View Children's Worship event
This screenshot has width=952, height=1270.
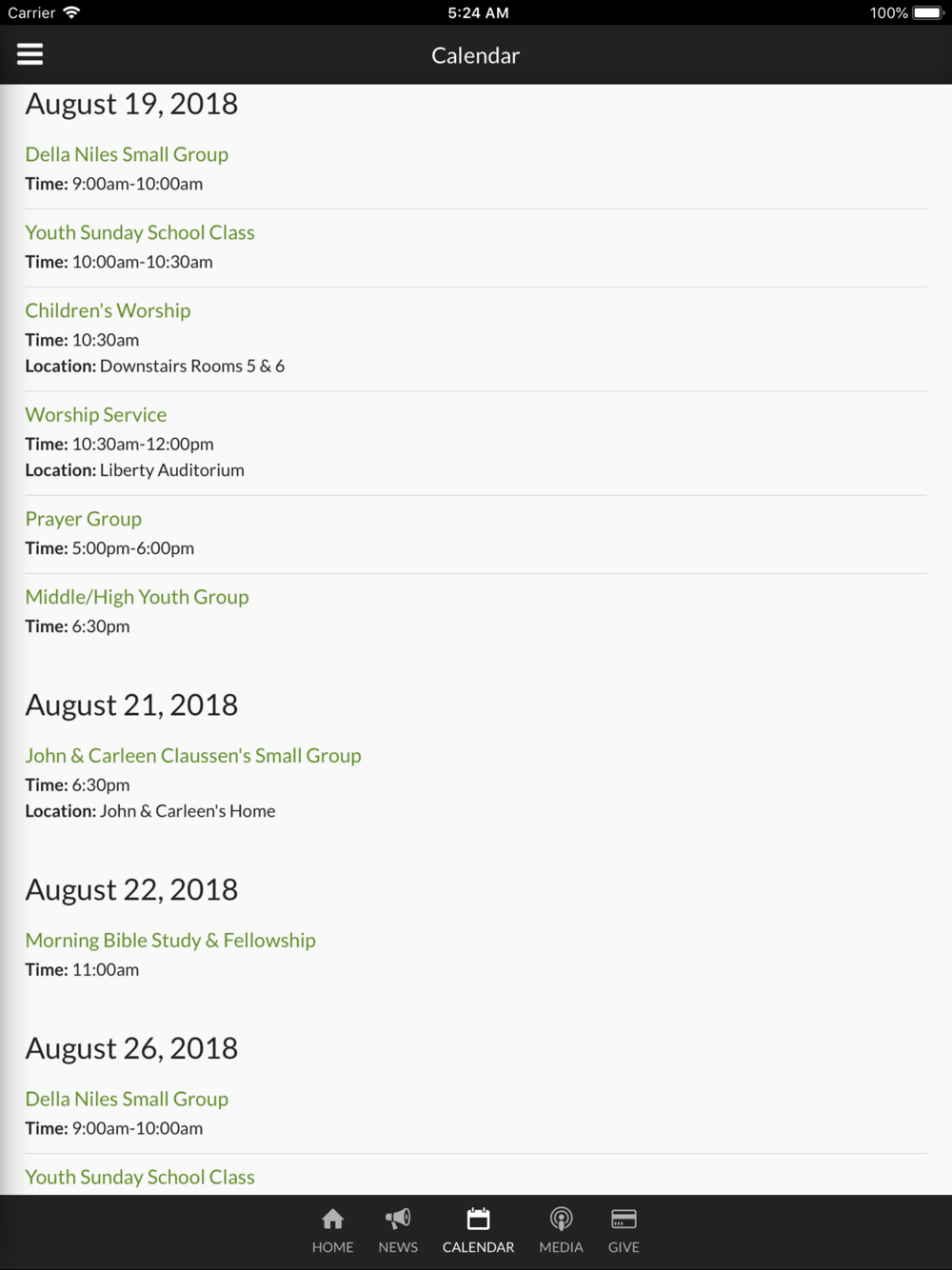(x=108, y=310)
